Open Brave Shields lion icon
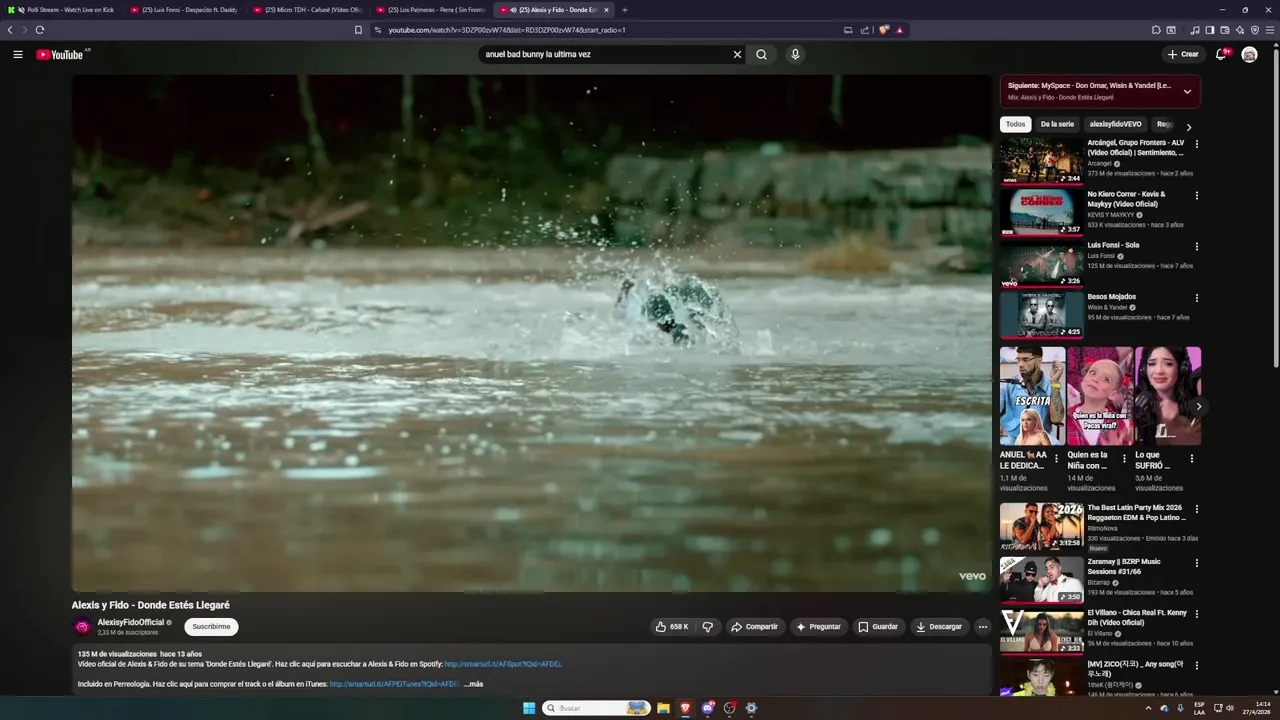The width and height of the screenshot is (1280, 720). coord(884,30)
